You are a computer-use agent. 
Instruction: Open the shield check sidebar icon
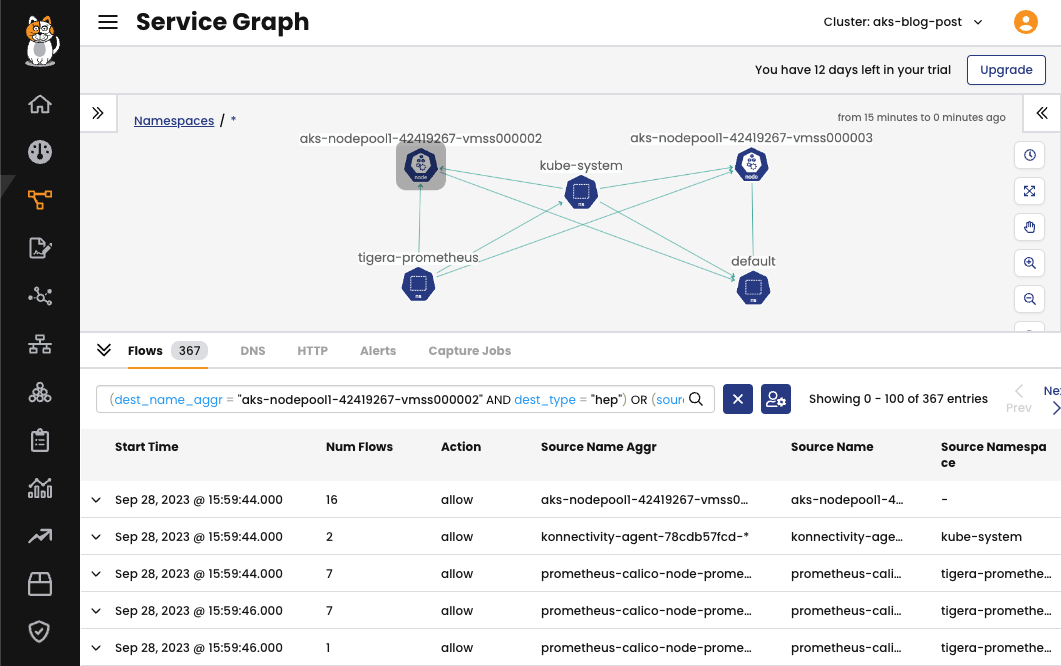click(x=40, y=631)
